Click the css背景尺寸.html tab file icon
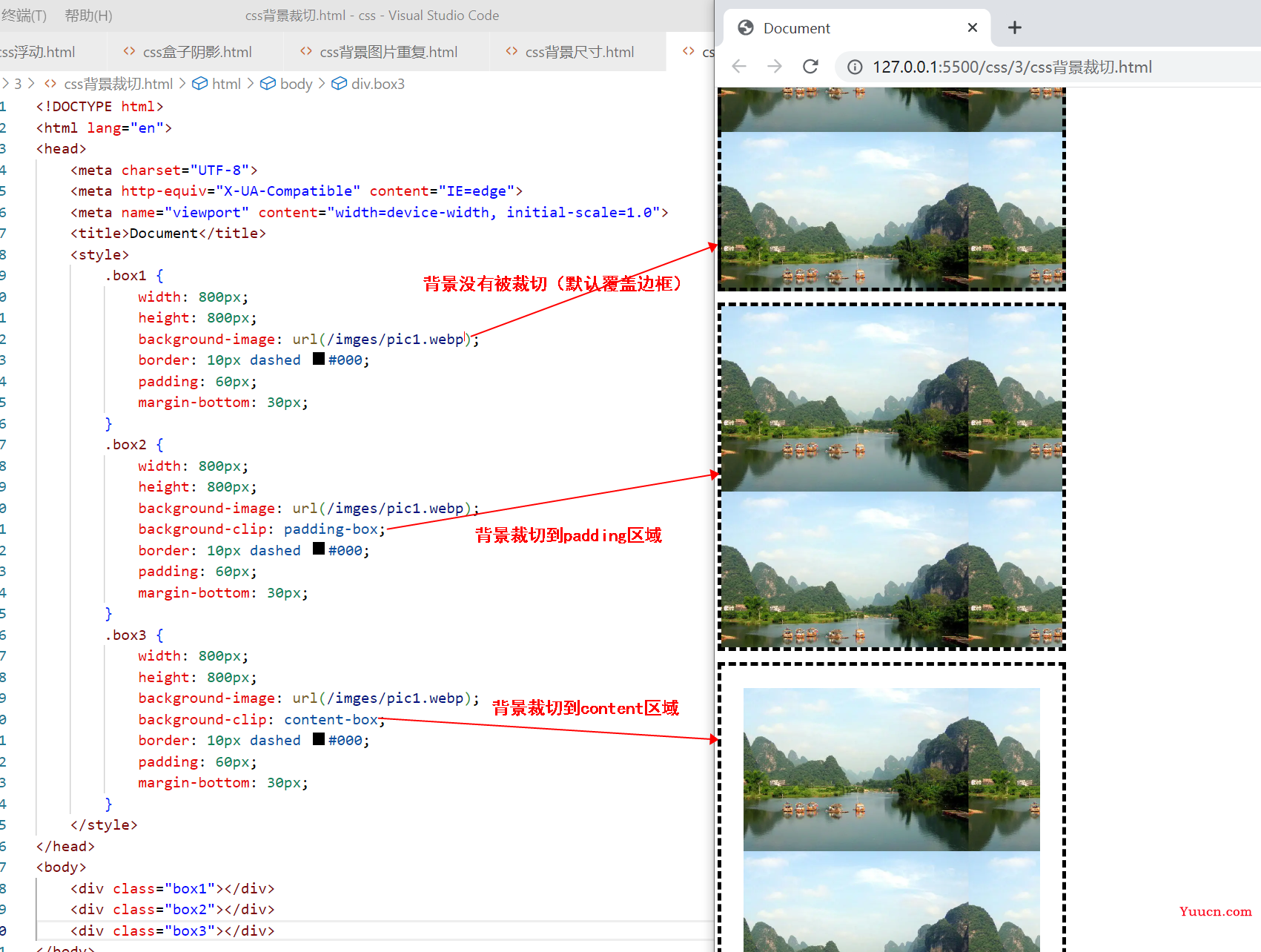The image size is (1261, 952). click(512, 51)
